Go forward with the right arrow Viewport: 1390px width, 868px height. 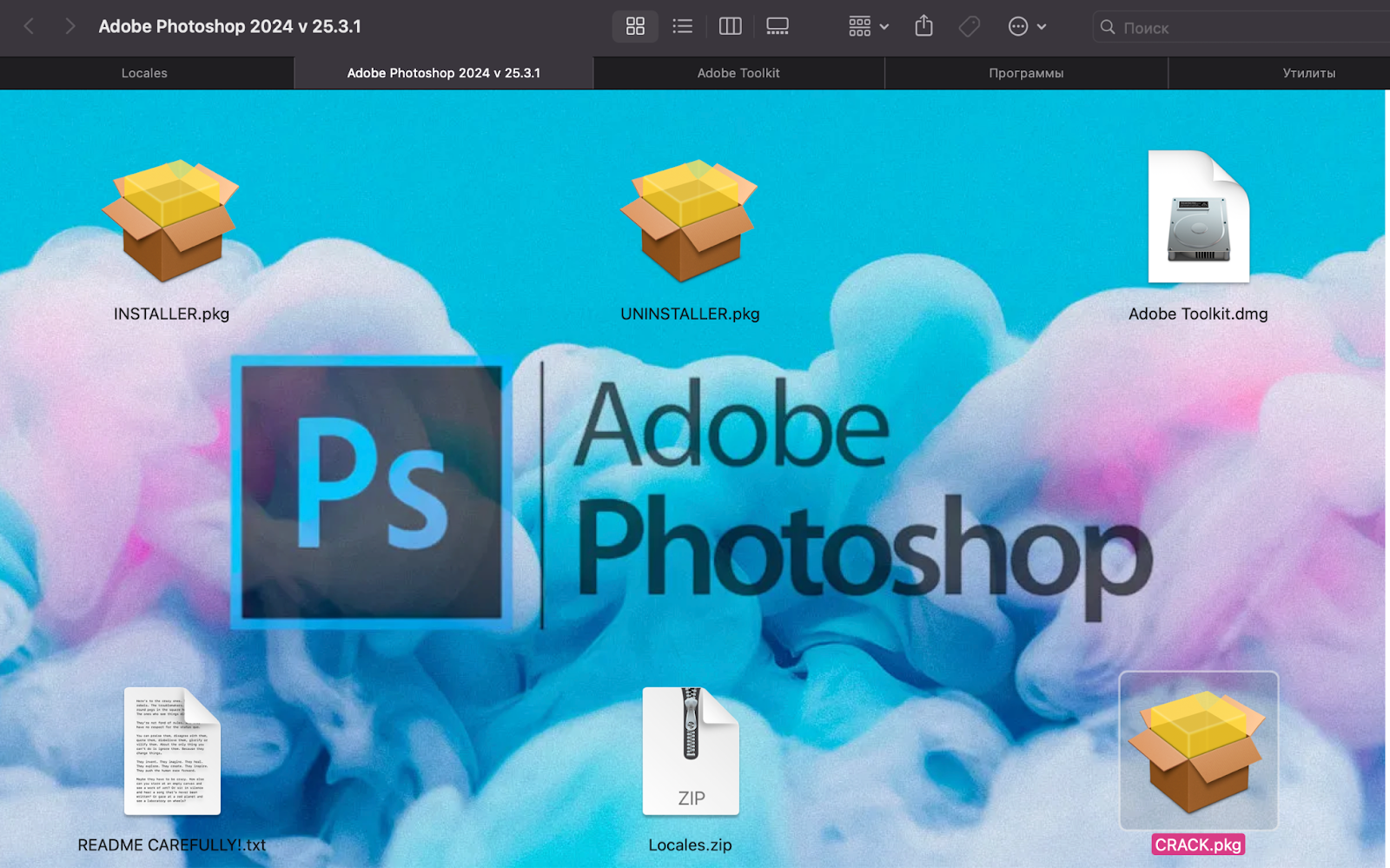coord(69,27)
